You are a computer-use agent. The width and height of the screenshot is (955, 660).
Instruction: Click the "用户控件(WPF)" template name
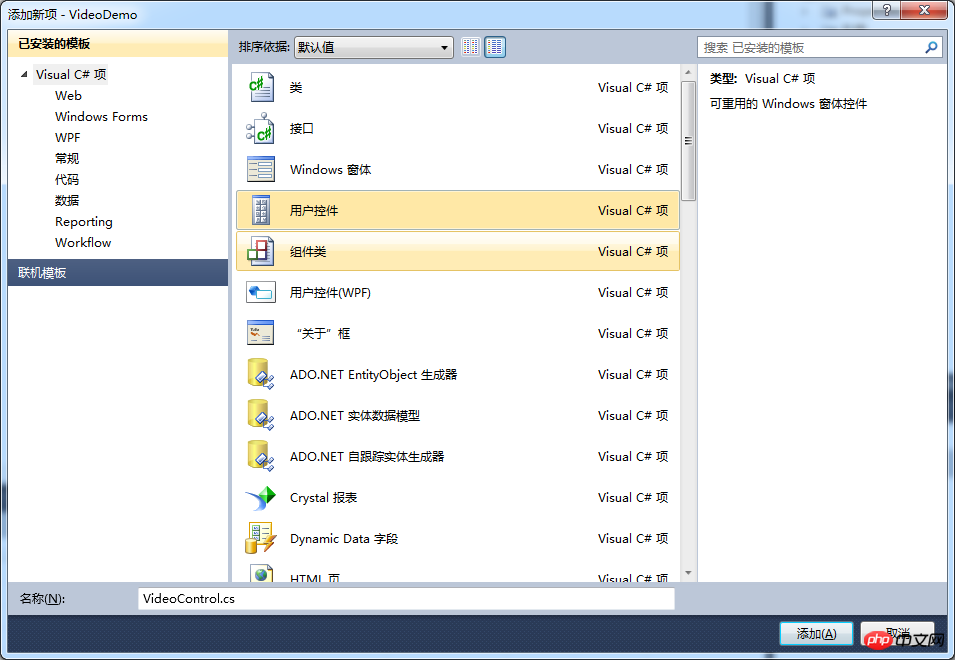pos(330,292)
